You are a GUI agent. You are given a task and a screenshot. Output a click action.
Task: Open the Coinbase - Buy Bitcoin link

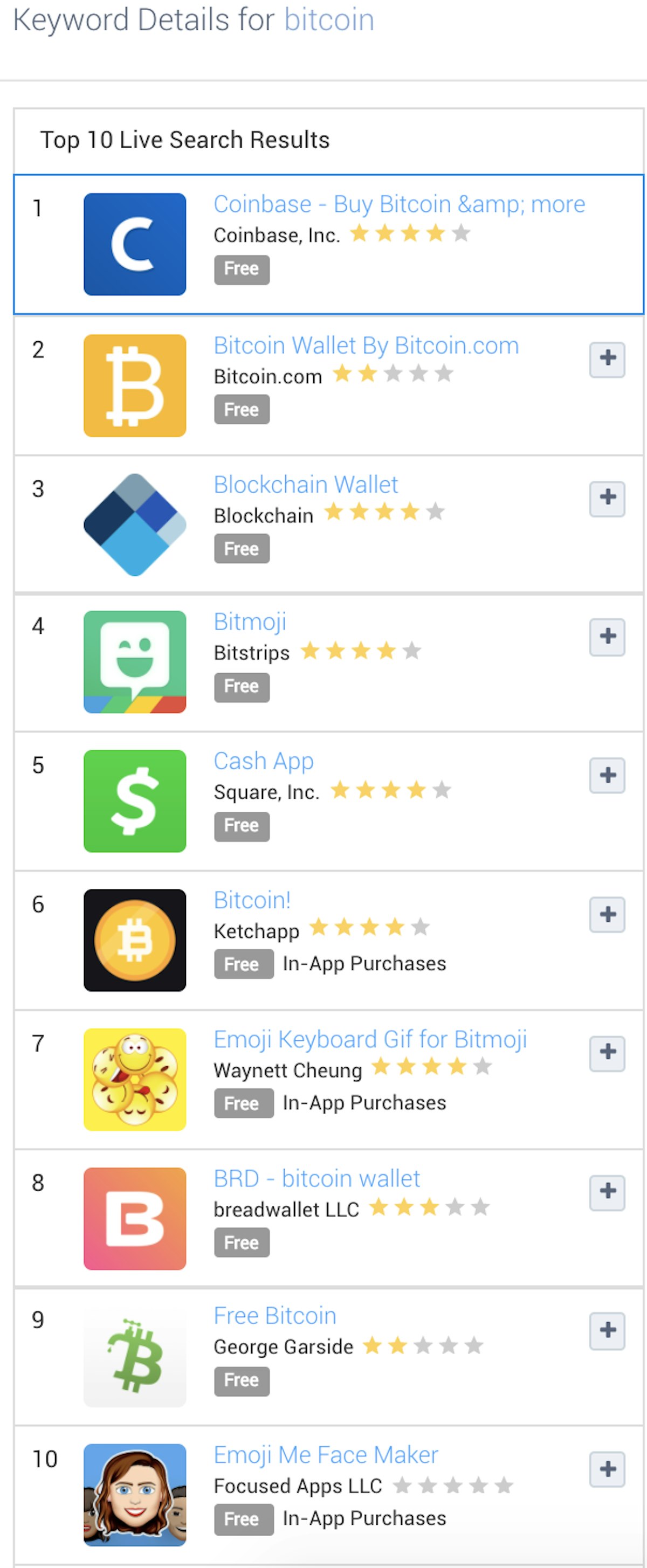(x=398, y=204)
